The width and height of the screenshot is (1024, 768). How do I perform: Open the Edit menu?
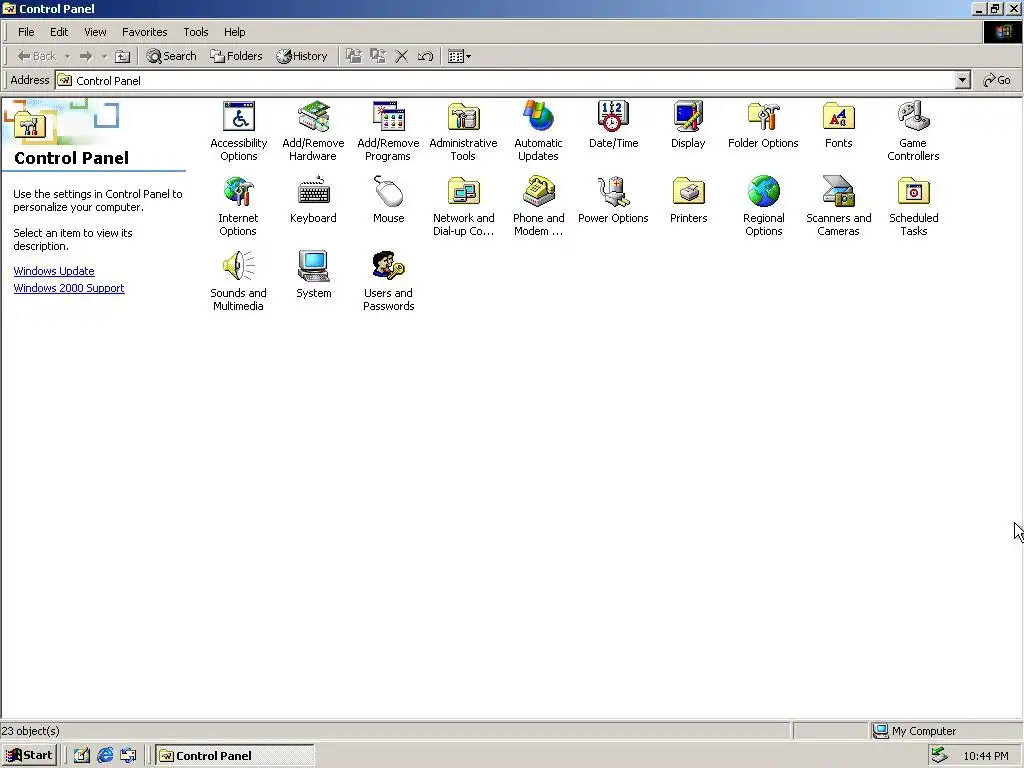coord(59,32)
